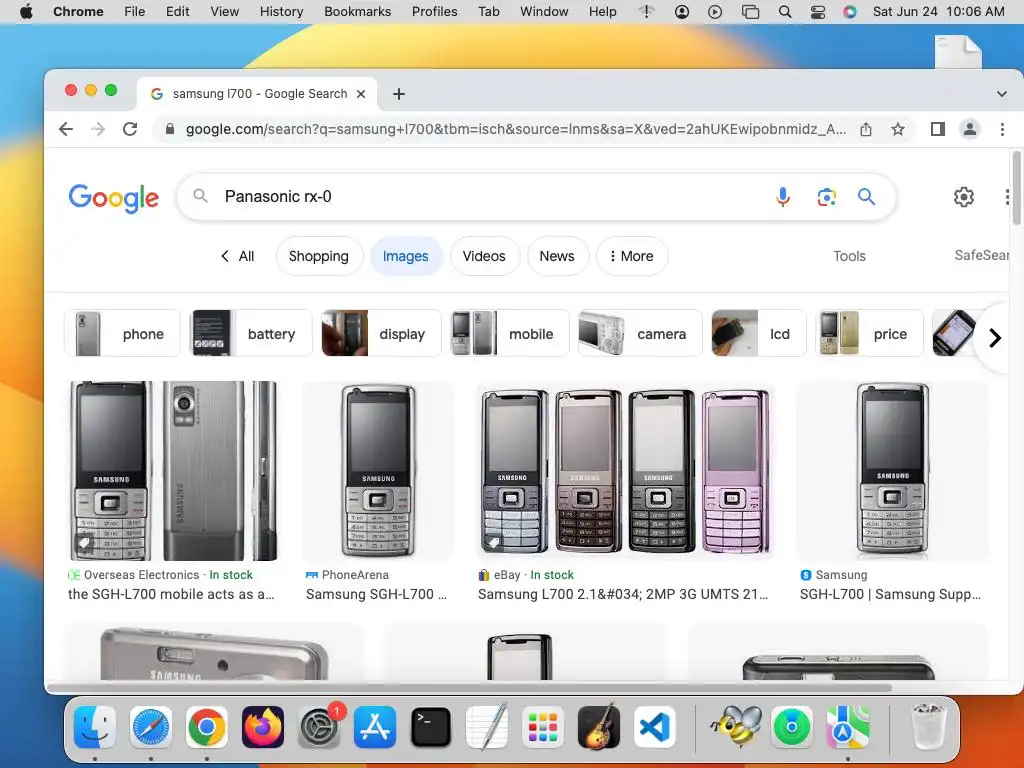Click the voice search microphone icon
This screenshot has width=1024, height=768.
782,197
